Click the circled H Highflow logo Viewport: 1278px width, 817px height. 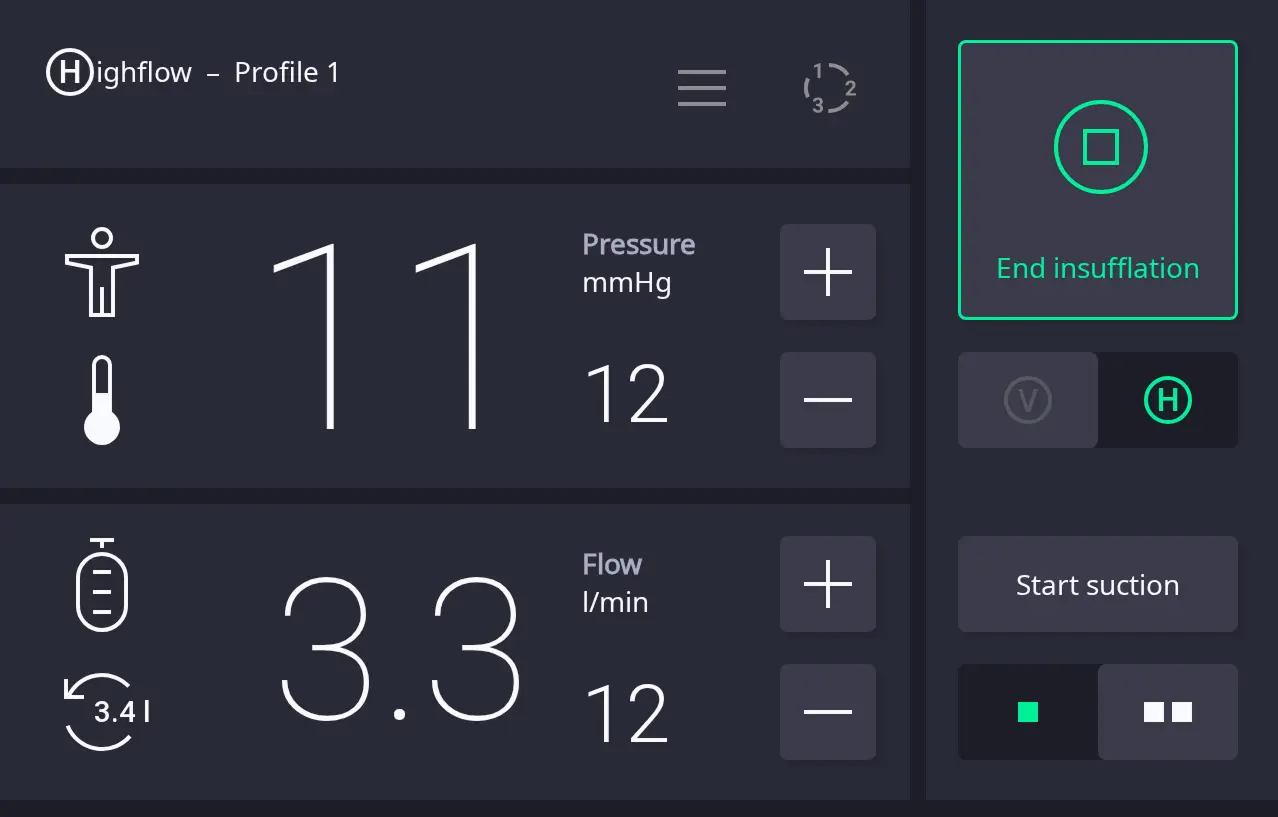70,72
